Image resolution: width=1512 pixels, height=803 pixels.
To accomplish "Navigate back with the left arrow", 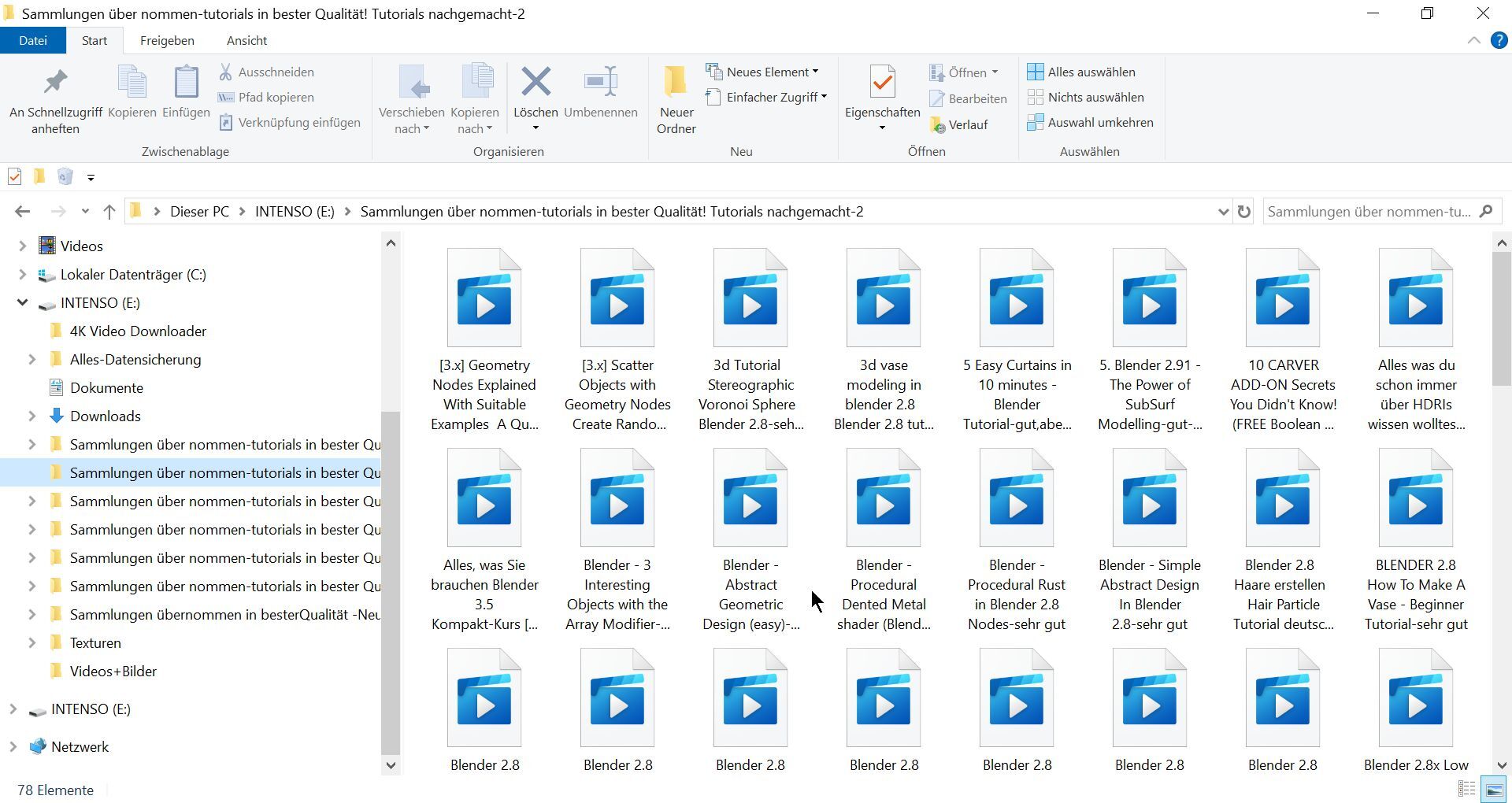I will [22, 212].
